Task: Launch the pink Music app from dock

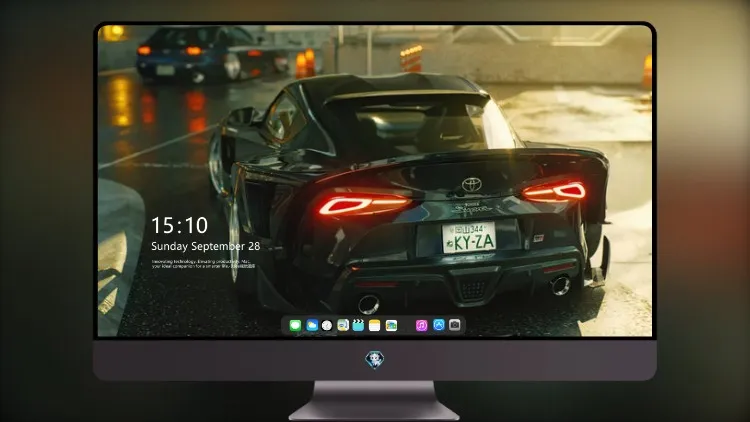Action: click(421, 325)
